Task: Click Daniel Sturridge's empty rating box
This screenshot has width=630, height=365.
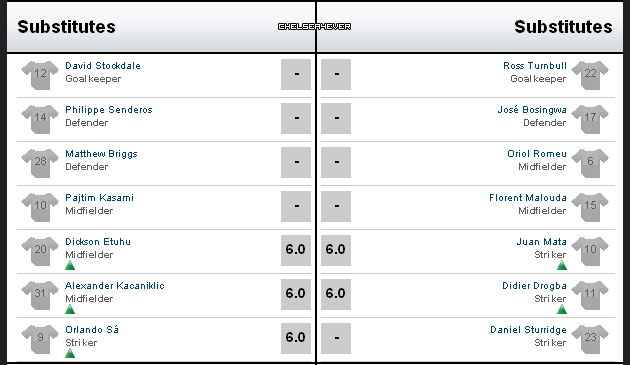Action: click(336, 338)
